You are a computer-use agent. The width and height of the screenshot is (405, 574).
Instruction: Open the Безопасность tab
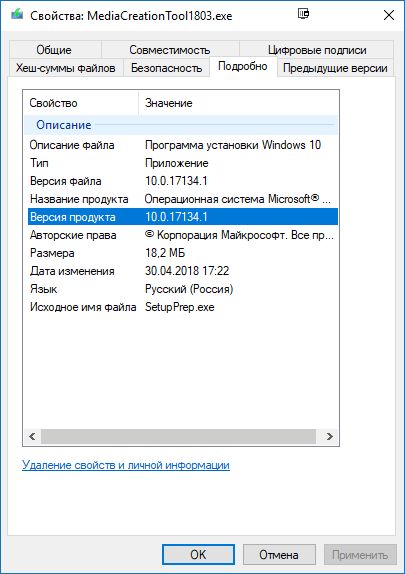pos(166,68)
